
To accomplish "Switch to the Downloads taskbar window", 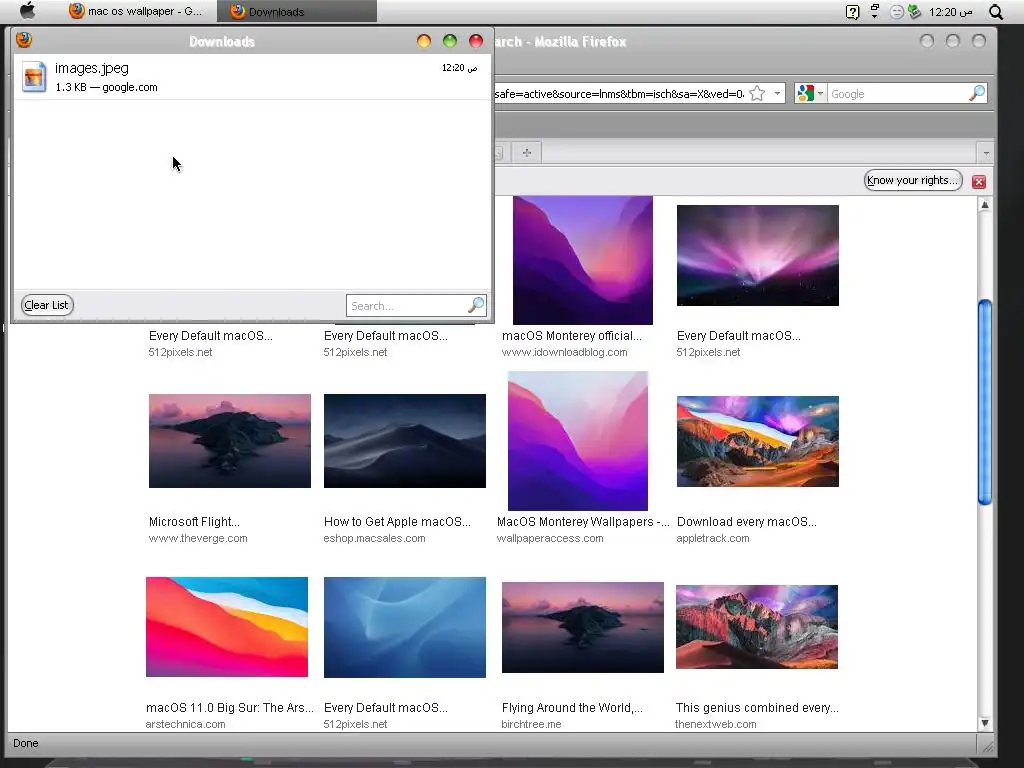I will point(297,11).
